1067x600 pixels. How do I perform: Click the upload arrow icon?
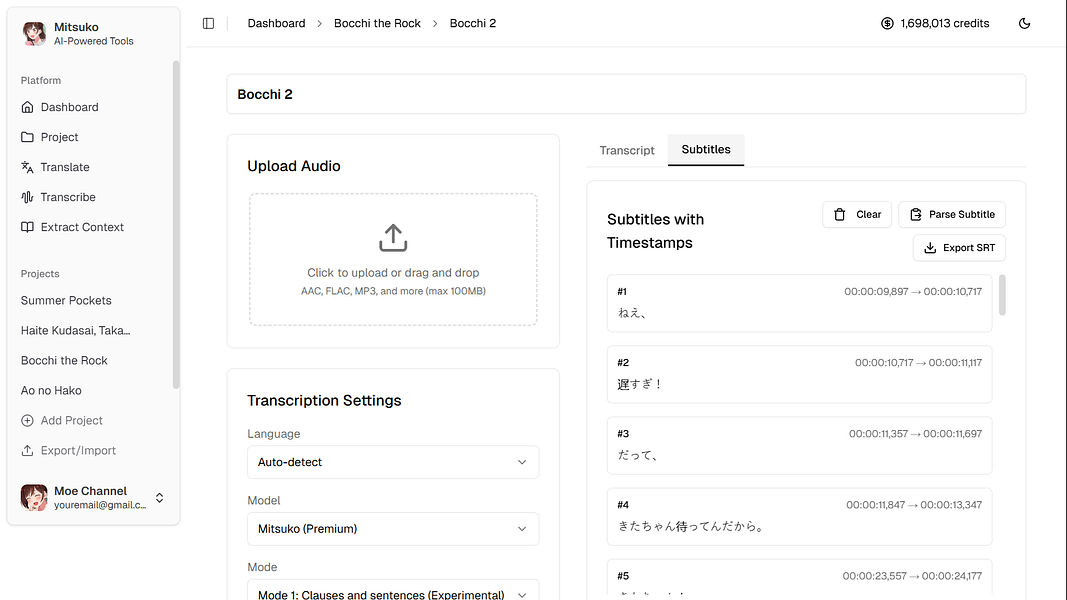pos(393,238)
